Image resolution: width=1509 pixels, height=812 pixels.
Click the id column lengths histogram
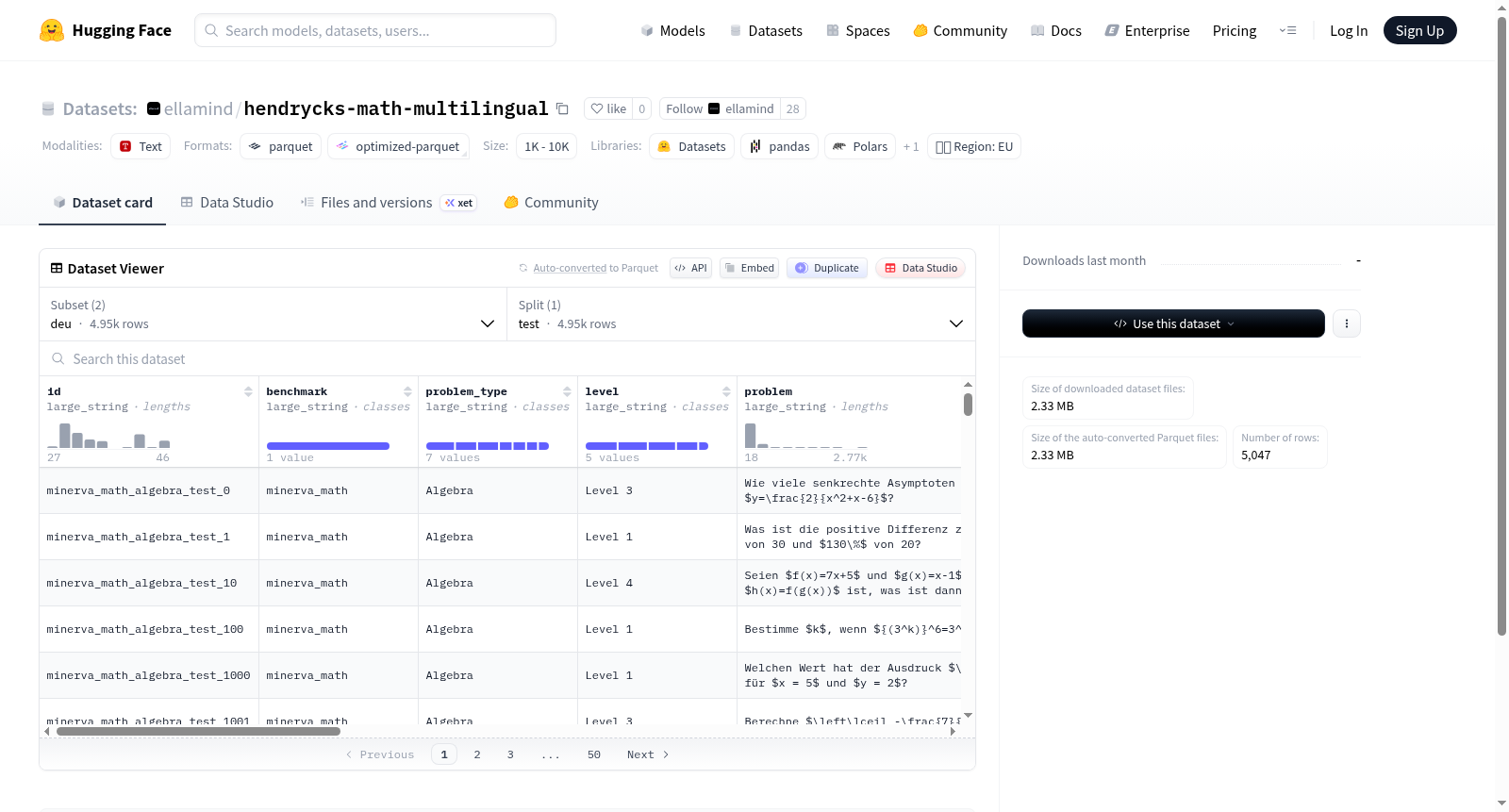(x=108, y=435)
